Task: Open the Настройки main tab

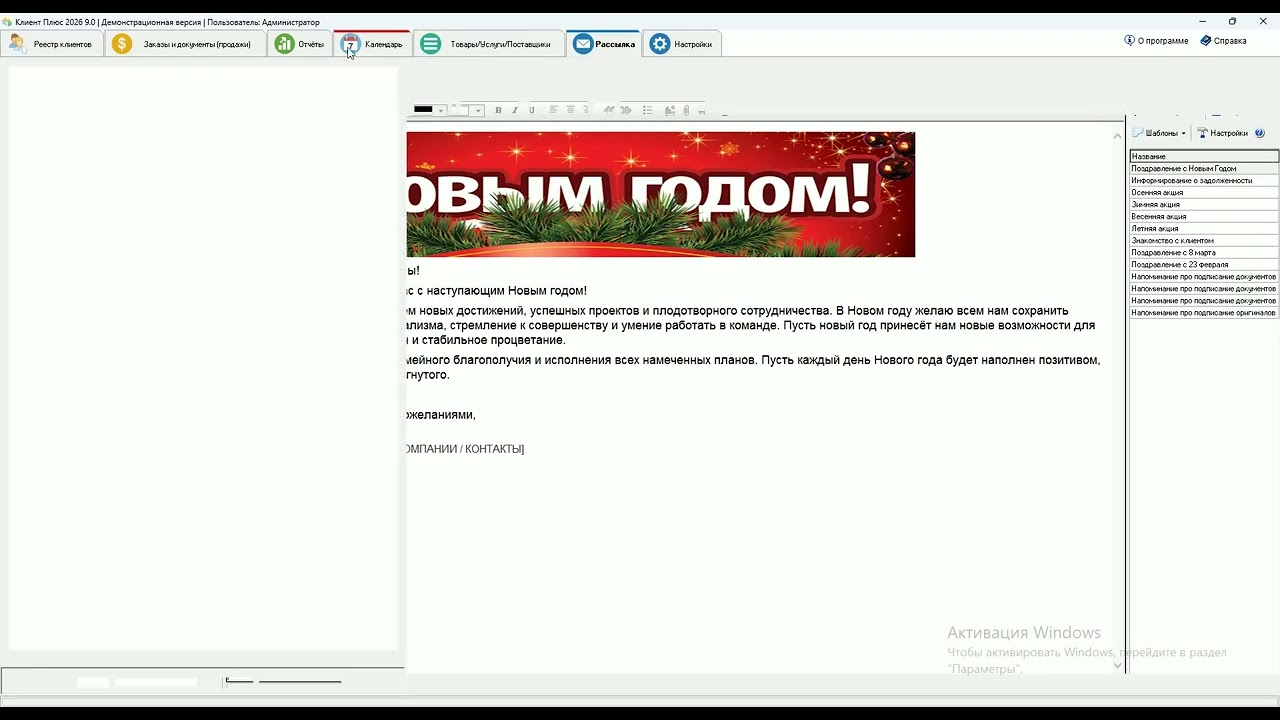Action: [x=682, y=44]
